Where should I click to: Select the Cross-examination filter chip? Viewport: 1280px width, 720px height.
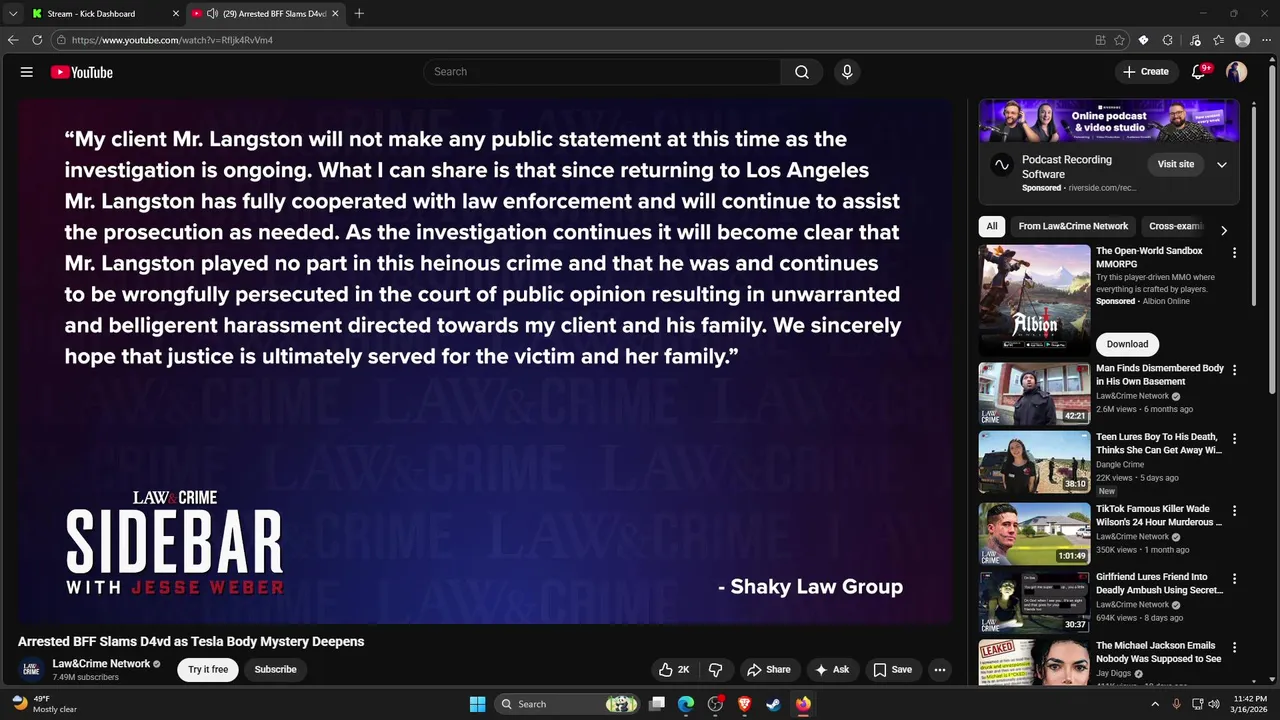click(x=1176, y=226)
